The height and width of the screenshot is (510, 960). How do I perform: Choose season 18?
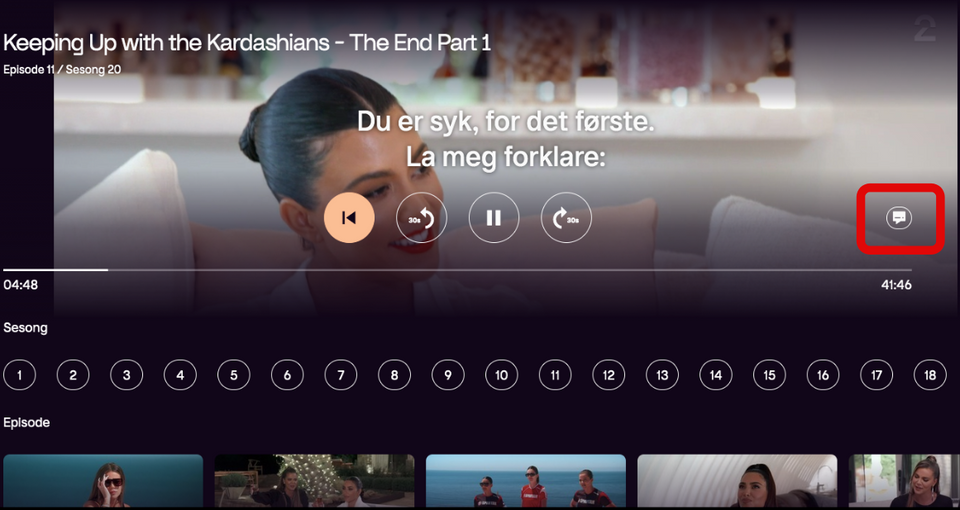coord(930,375)
